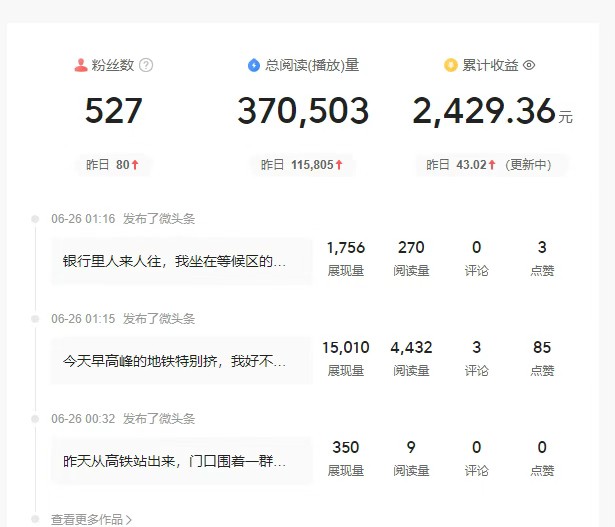The image size is (615, 527).
Task: Open the post starting with 今天早高峰的地铁
Action: click(x=181, y=361)
